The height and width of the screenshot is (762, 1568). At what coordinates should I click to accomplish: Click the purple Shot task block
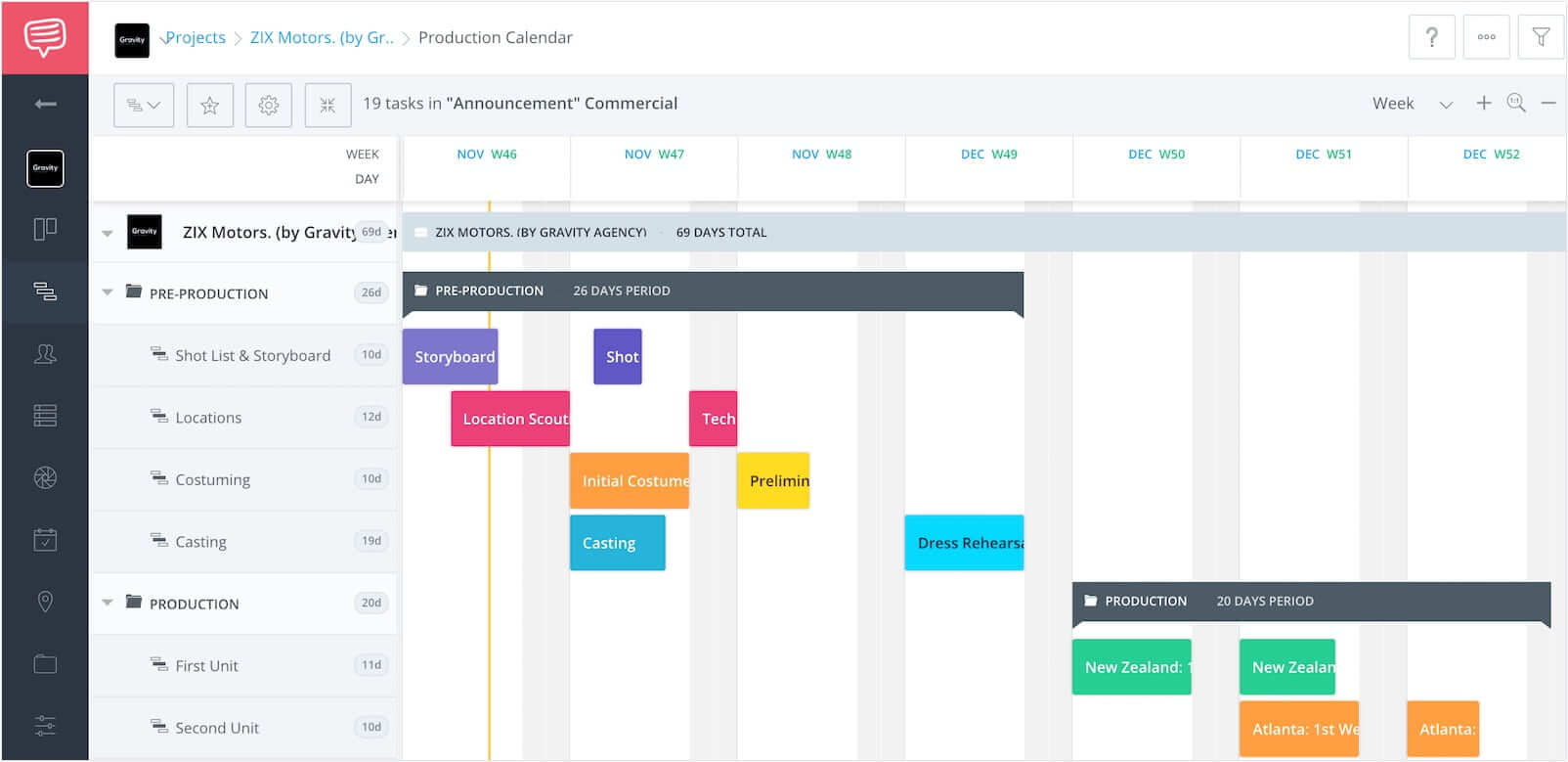(618, 356)
